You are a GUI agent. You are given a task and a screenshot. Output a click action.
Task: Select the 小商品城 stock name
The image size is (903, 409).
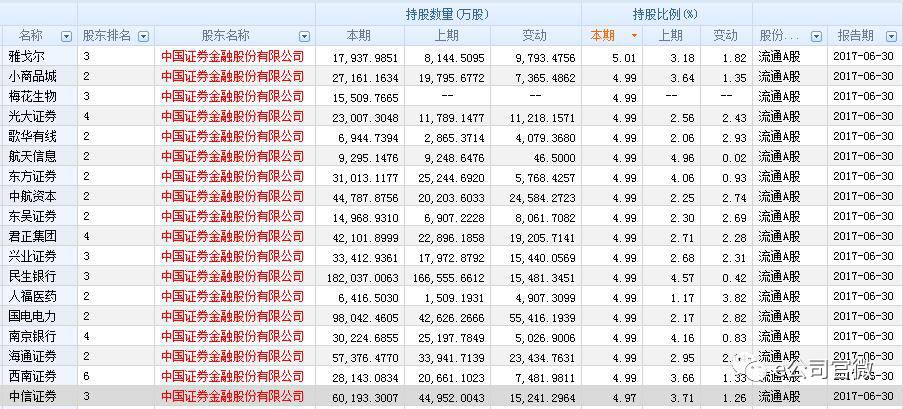(33, 76)
